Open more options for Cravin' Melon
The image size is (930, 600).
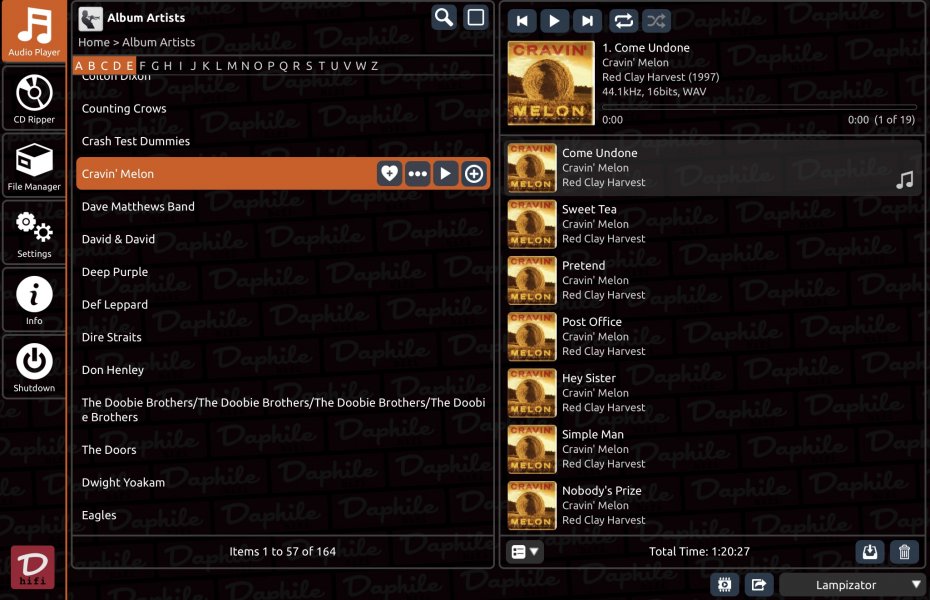[418, 174]
